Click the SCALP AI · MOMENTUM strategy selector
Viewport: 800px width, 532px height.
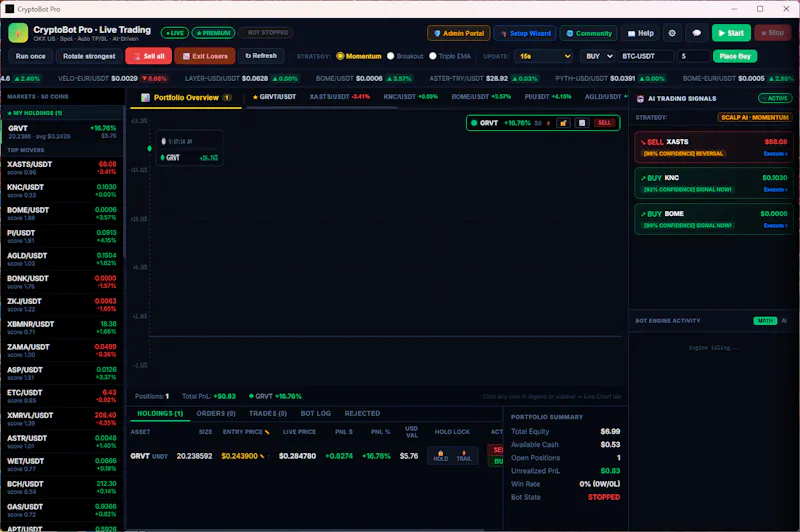click(x=755, y=117)
